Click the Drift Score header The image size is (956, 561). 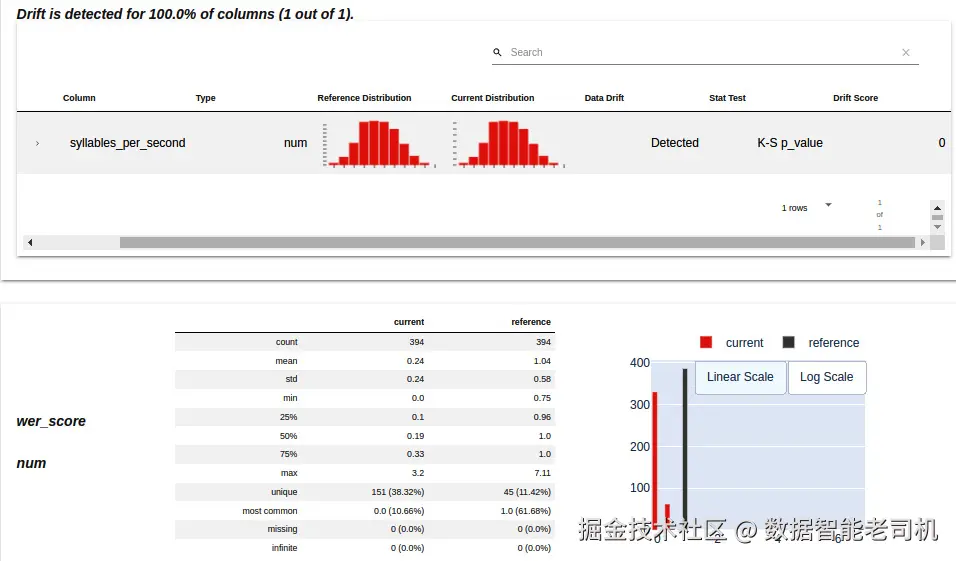[855, 98]
